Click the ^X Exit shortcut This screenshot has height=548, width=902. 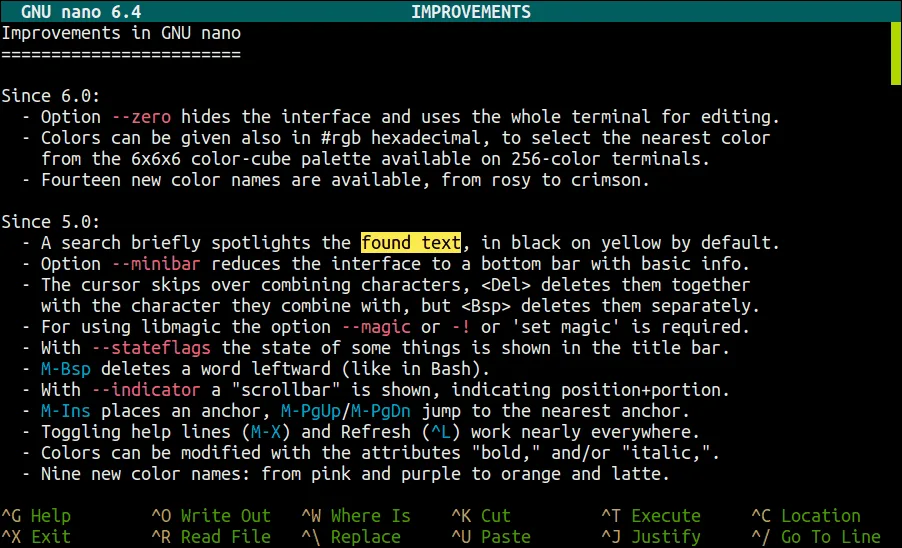[x=36, y=536]
